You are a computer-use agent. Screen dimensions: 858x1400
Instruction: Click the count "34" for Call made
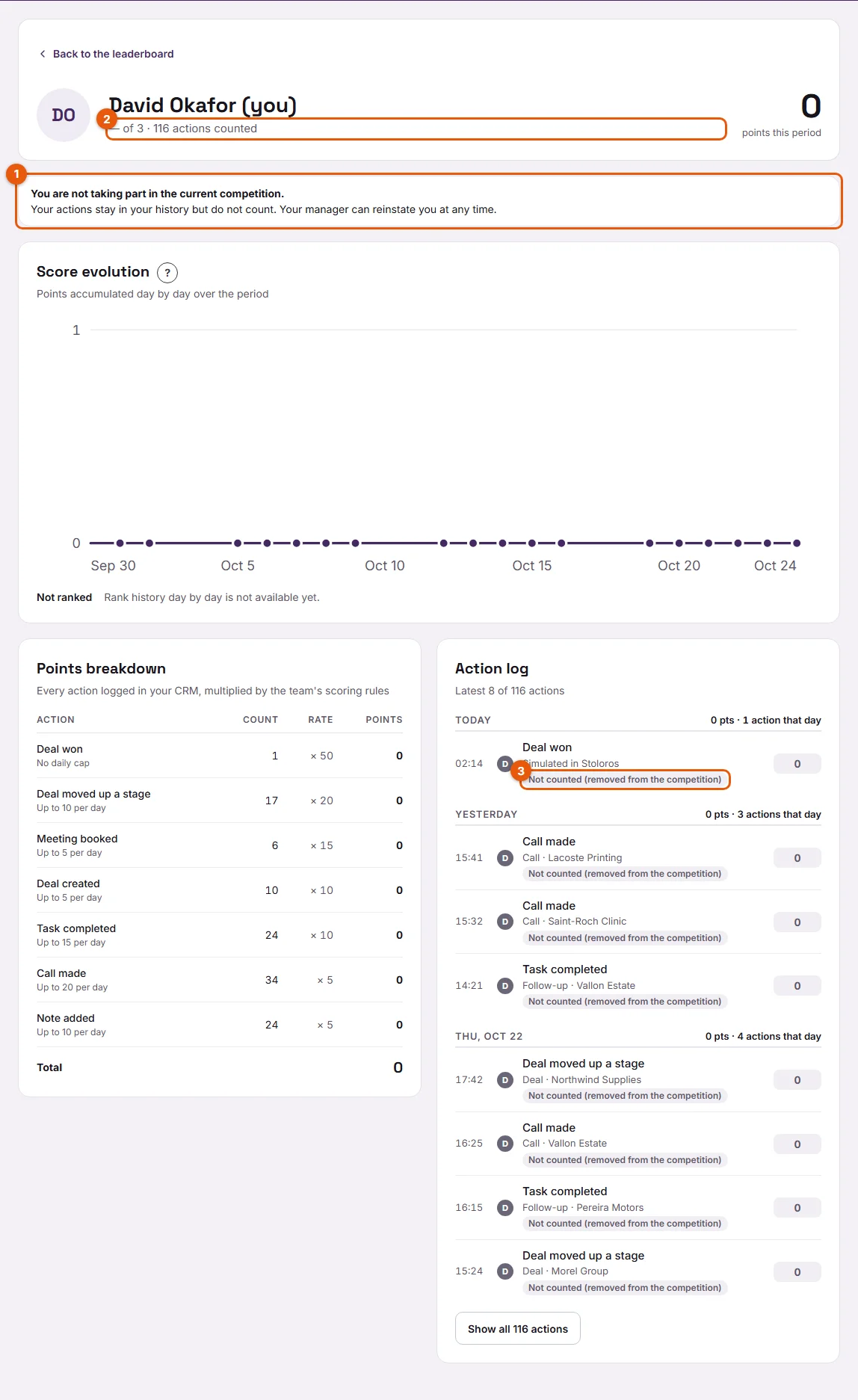coord(271,980)
